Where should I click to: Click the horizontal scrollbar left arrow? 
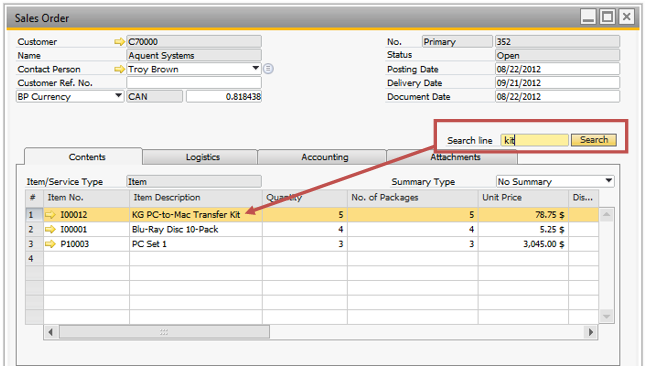tap(51, 332)
